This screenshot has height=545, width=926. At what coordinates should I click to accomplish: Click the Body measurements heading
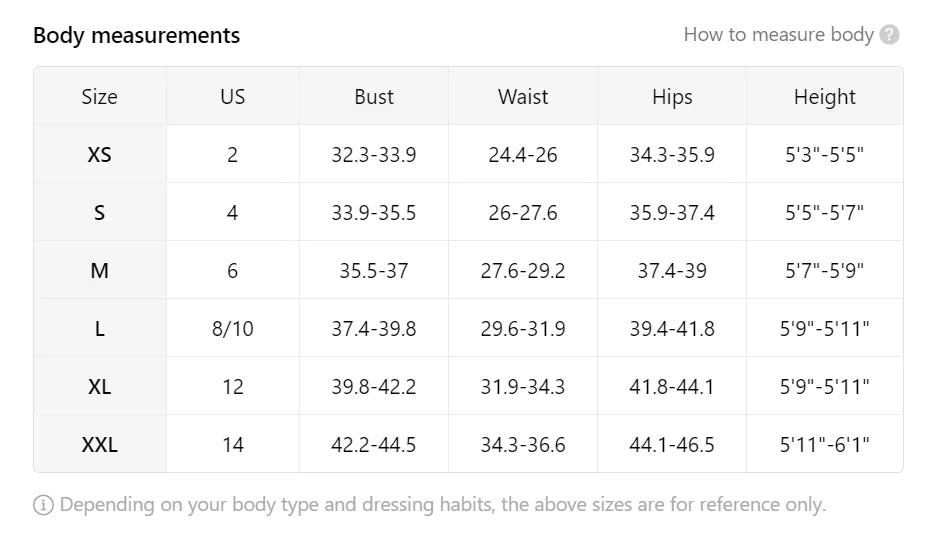pos(137,36)
